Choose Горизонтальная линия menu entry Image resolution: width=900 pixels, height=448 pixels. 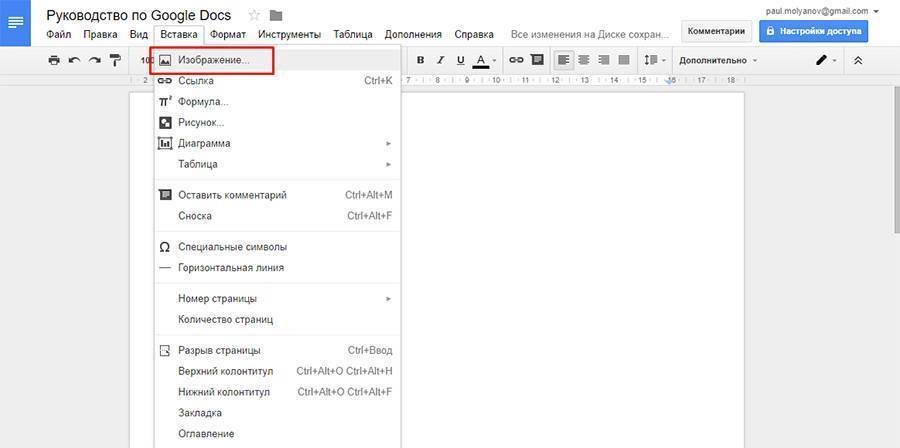pyautogui.click(x=278, y=267)
